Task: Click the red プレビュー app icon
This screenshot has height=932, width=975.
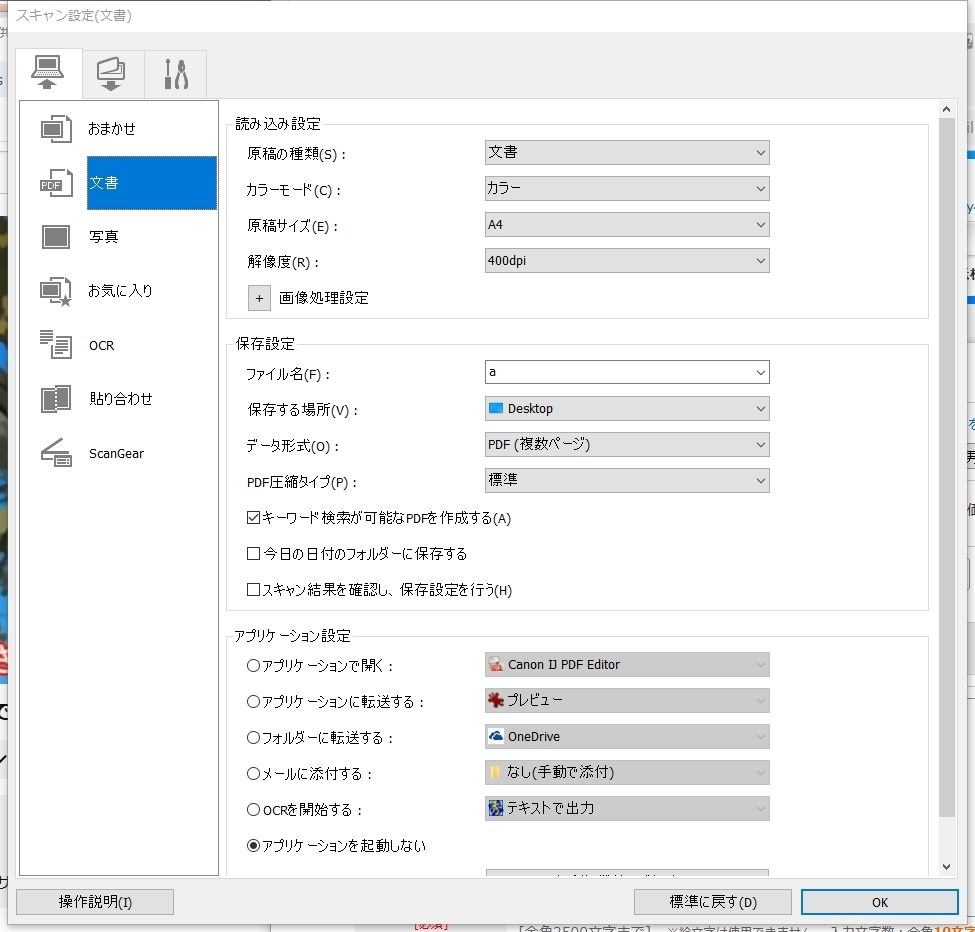Action: pos(496,701)
